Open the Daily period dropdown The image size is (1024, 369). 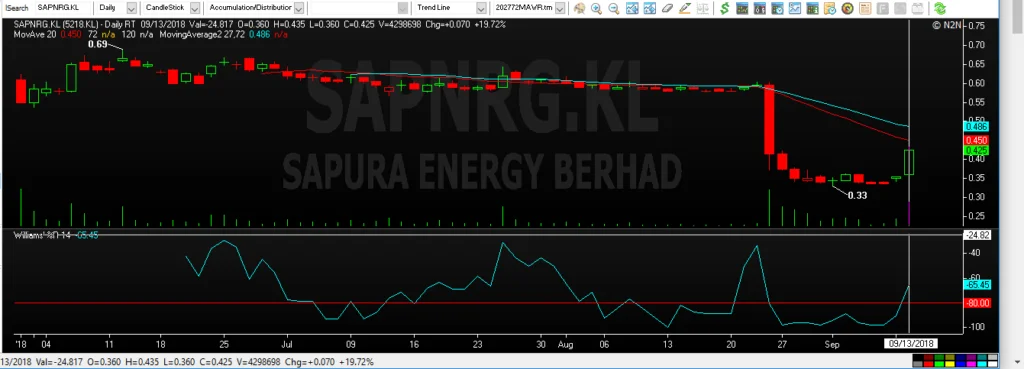tap(131, 8)
